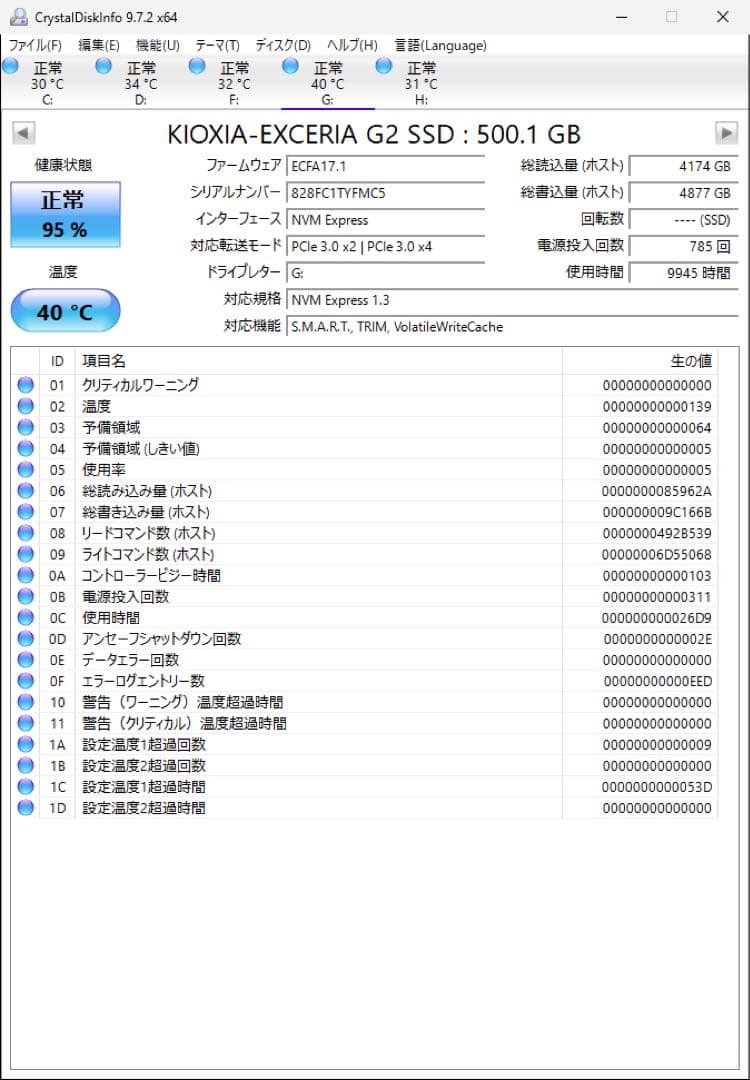Open the ディスク(D) menu

coord(283,45)
